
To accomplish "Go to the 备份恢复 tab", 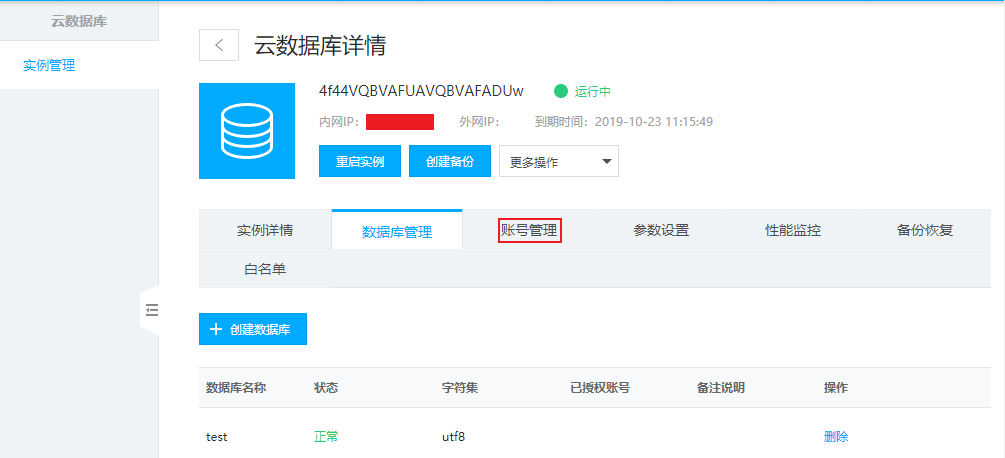I will 925,230.
